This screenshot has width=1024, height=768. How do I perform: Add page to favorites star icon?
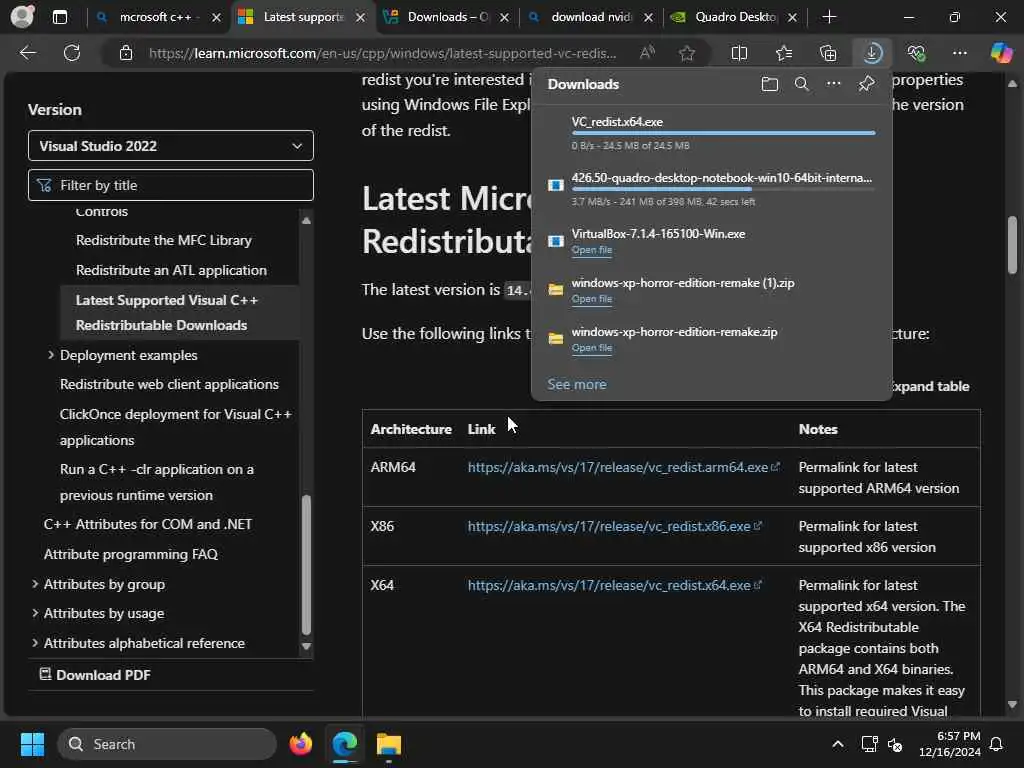point(686,53)
